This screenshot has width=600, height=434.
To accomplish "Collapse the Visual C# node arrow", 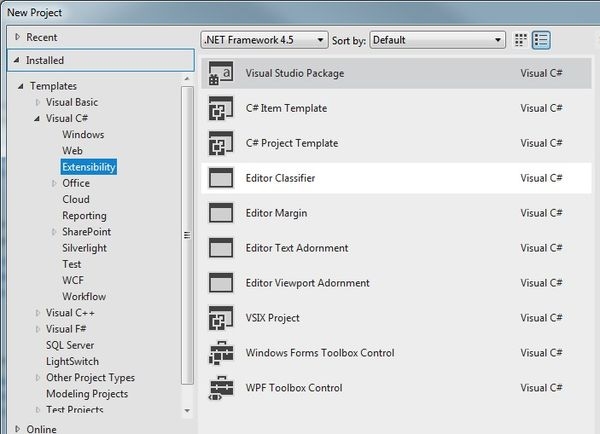I will (x=37, y=119).
